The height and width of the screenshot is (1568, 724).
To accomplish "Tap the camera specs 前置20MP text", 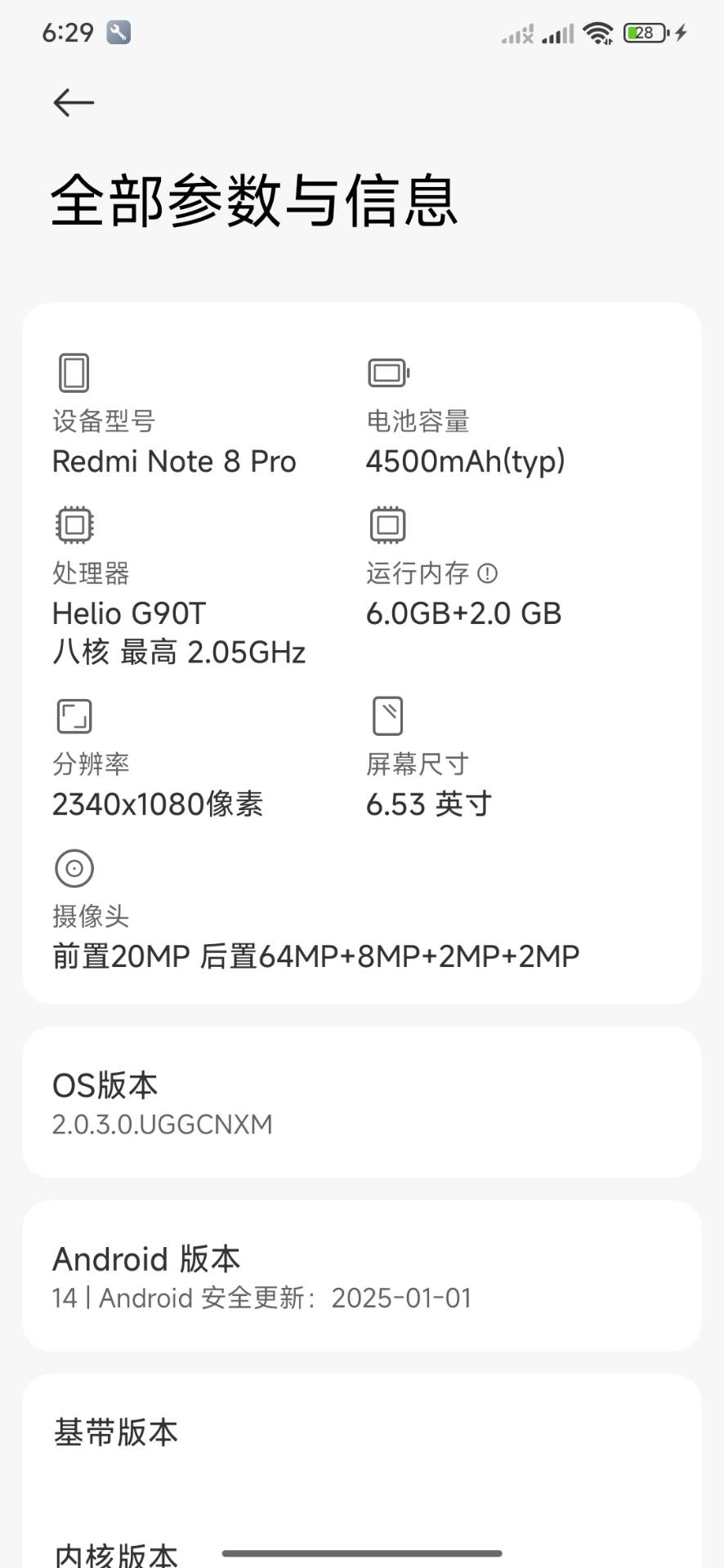I will tap(121, 956).
